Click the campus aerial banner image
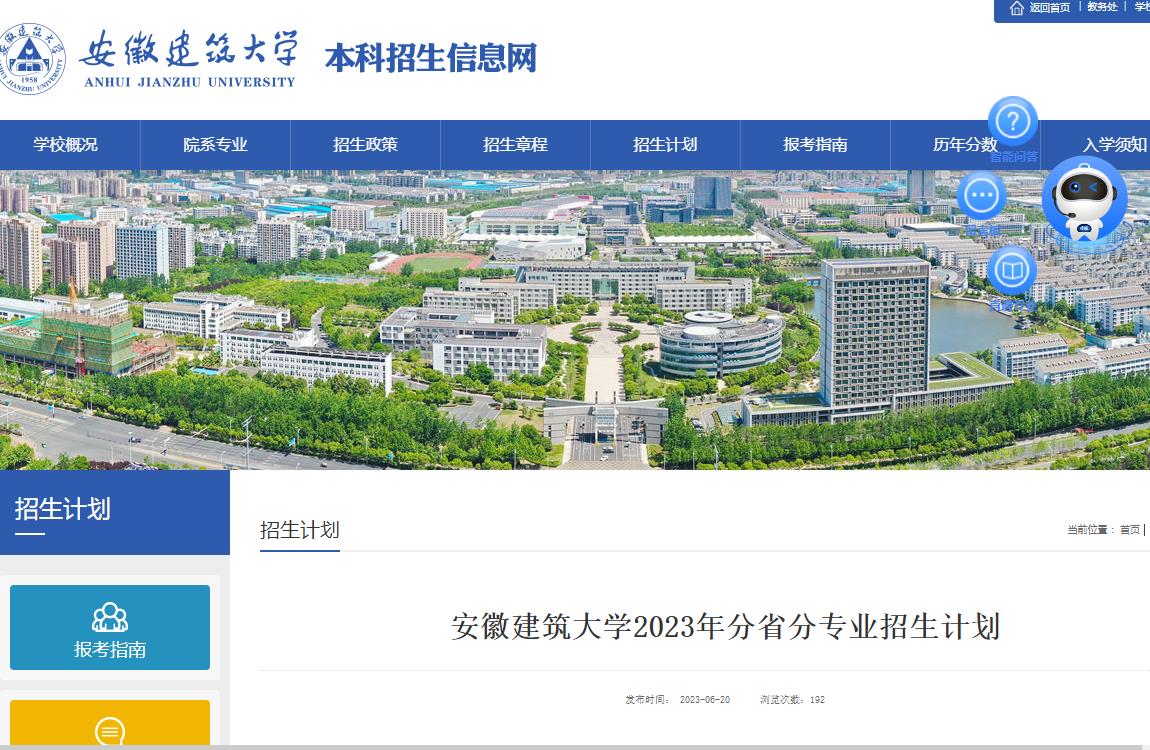Screen dimensions: 1150x750 click(575, 320)
